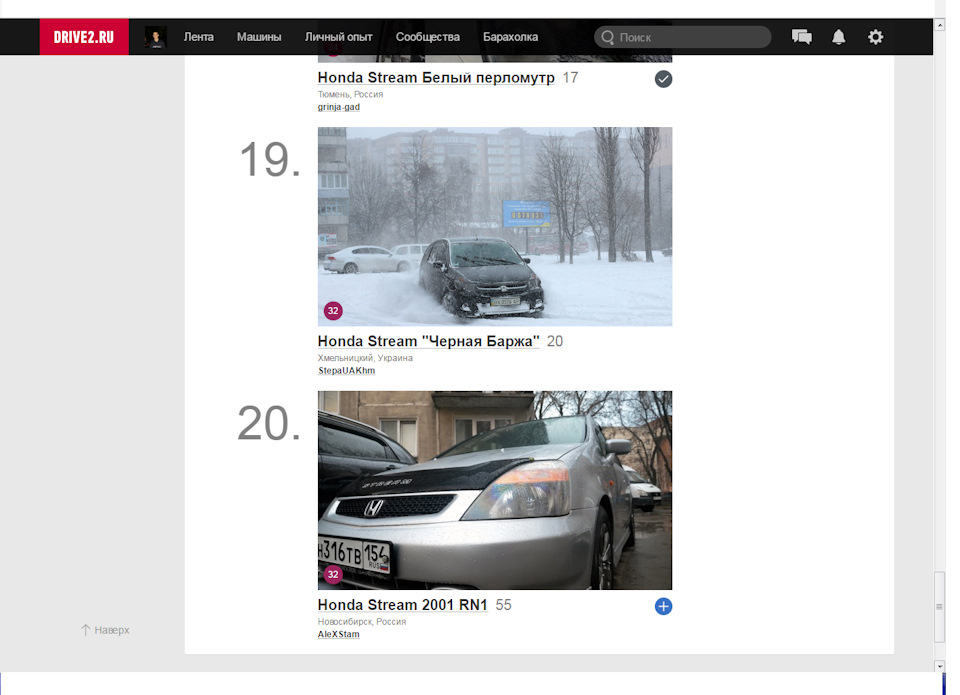Image resolution: width=960 pixels, height=695 pixels.
Task: Click the vertical scrollbar thumb
Action: [940, 606]
